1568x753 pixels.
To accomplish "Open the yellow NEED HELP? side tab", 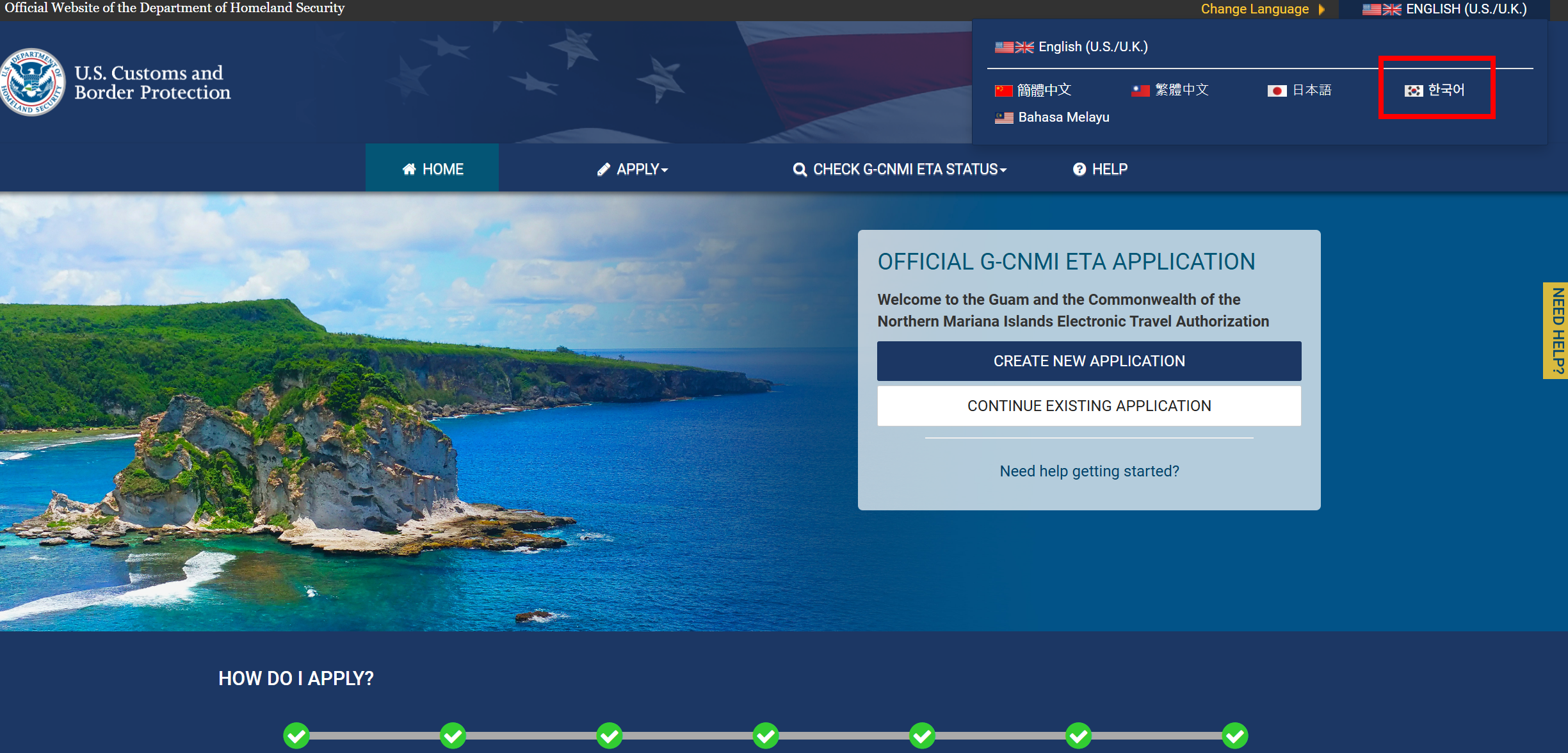I will (x=1556, y=330).
